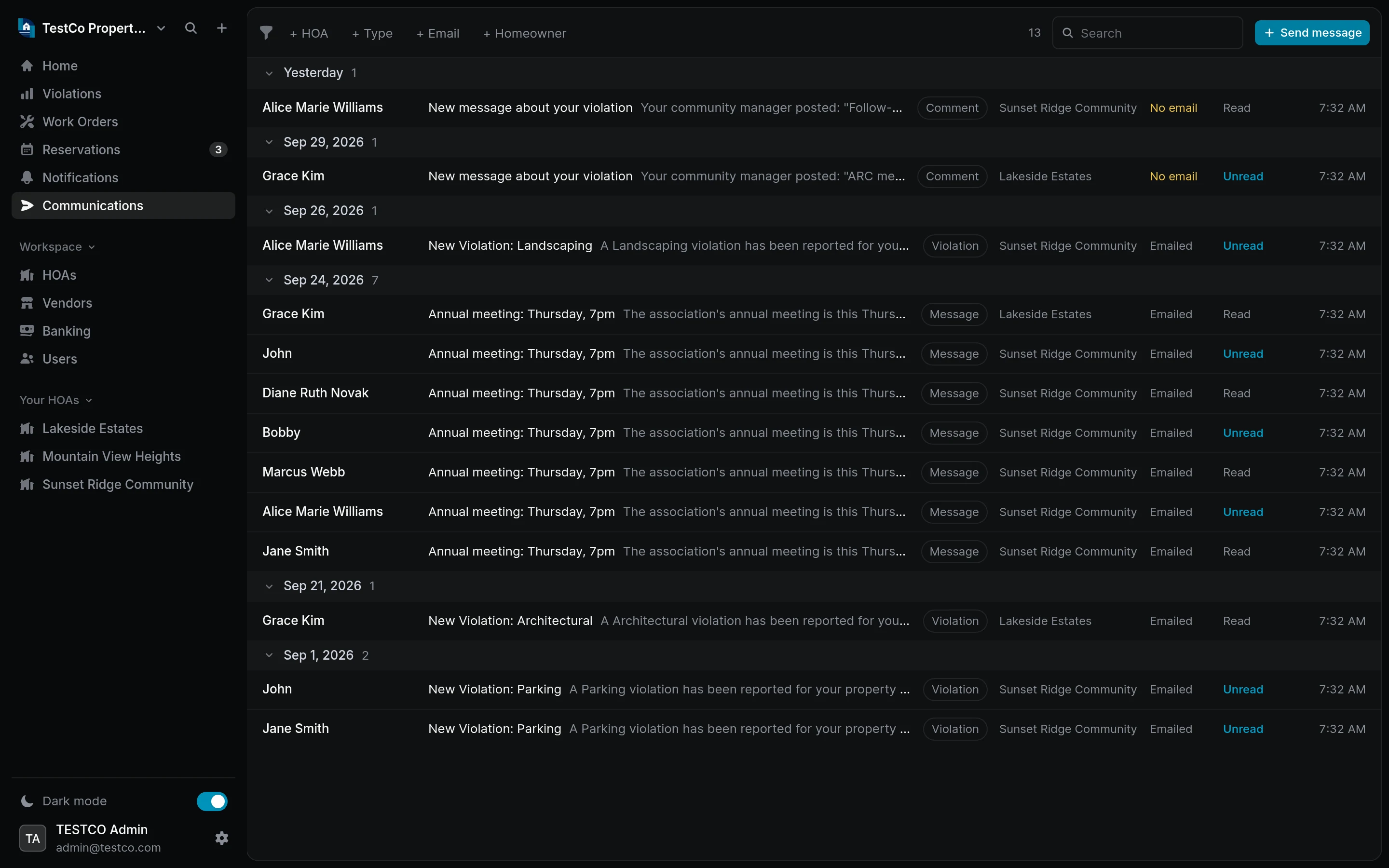The image size is (1389, 868).
Task: Click the Search input field
Action: [1148, 33]
